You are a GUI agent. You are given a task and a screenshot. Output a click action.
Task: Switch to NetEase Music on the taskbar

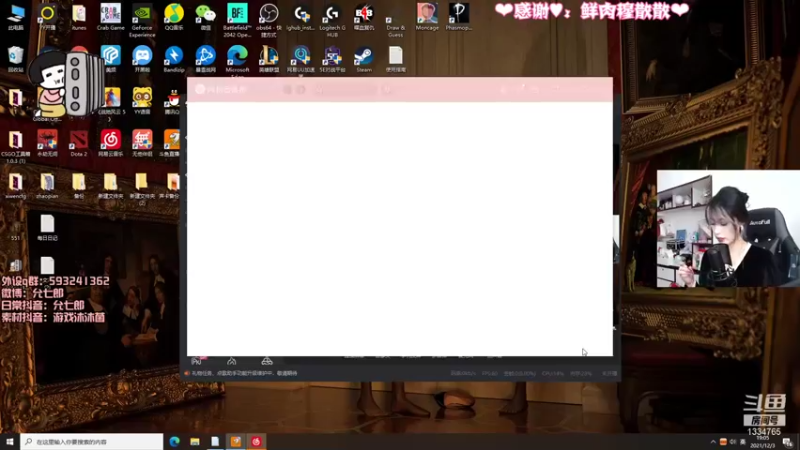(x=256, y=441)
